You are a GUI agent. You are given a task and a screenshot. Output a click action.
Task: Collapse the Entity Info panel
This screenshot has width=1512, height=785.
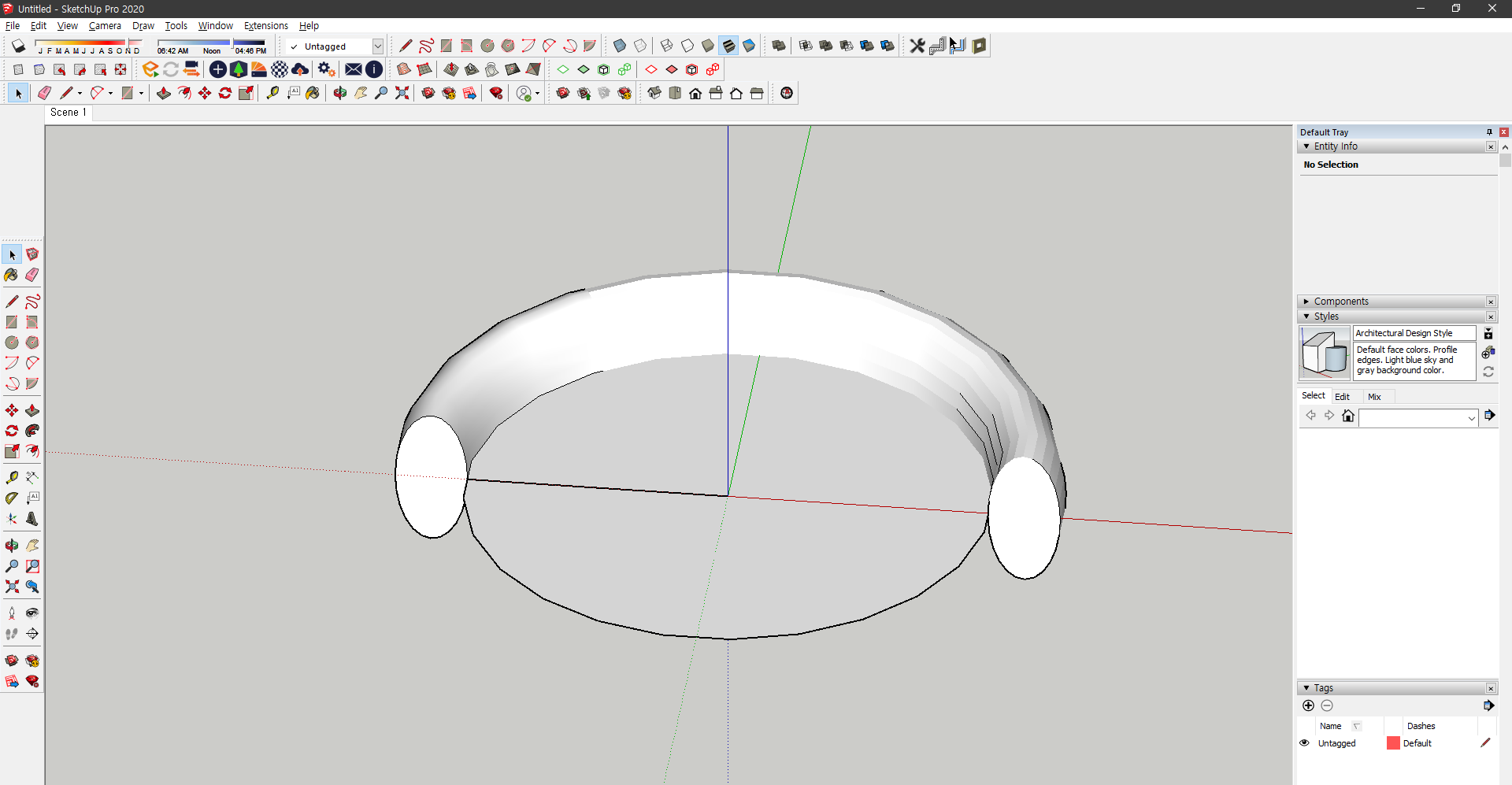point(1306,146)
